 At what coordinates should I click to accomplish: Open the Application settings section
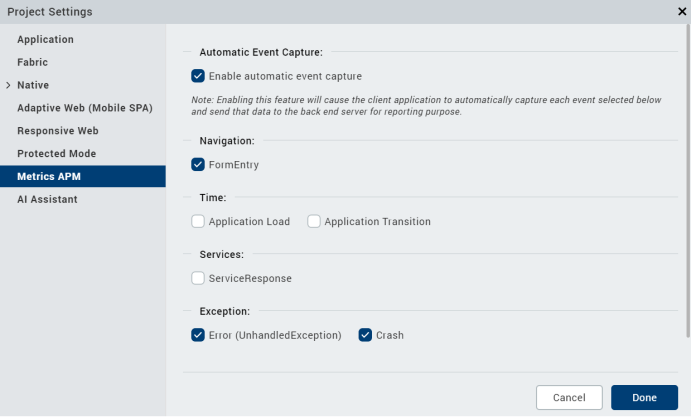(x=45, y=39)
